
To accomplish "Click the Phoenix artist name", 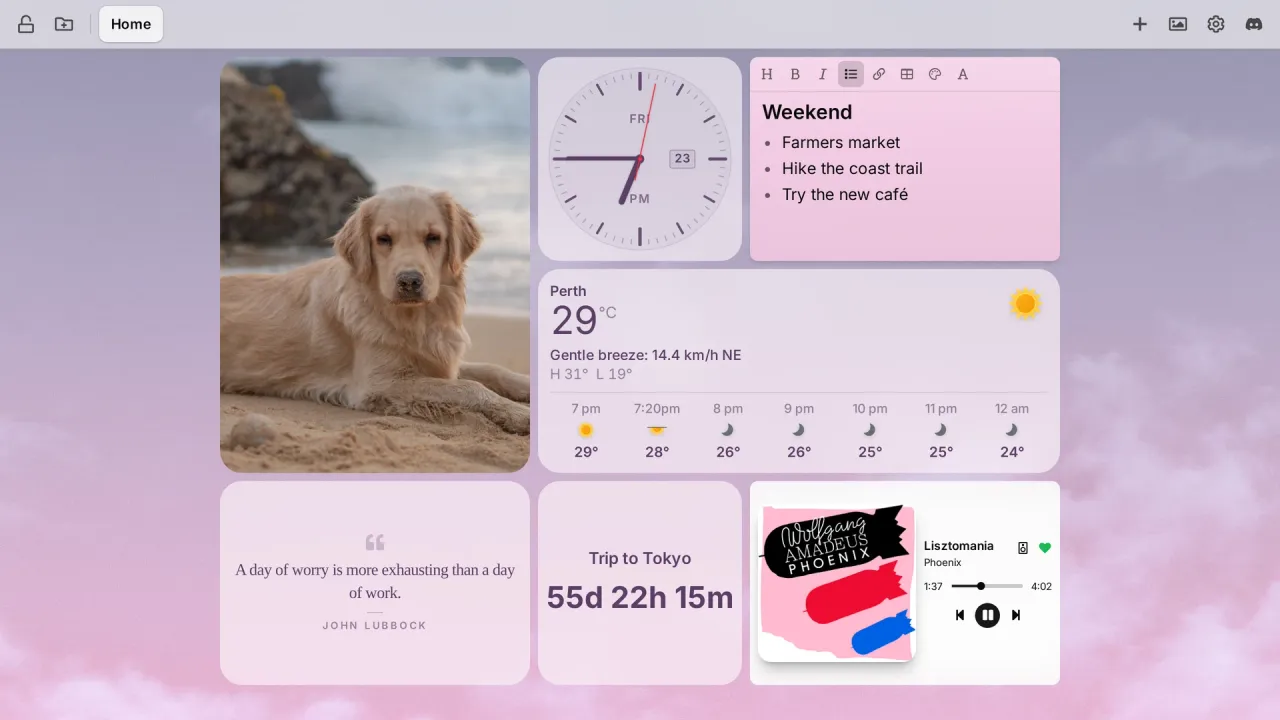I will pyautogui.click(x=942, y=563).
